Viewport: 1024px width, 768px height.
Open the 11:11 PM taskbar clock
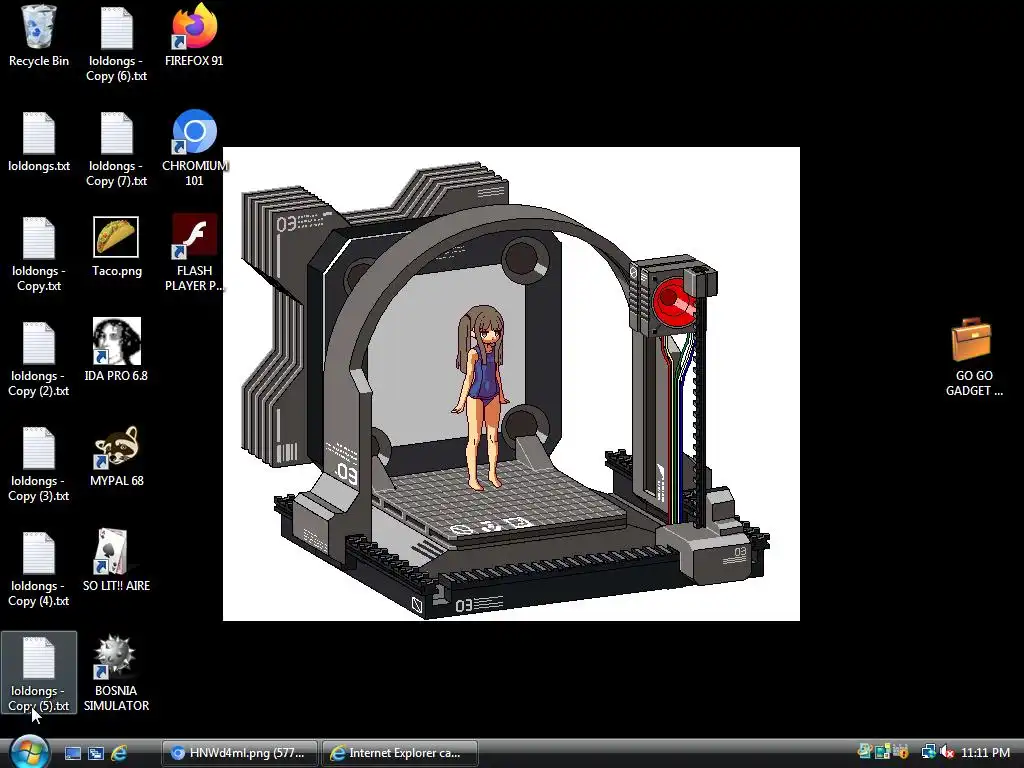click(x=985, y=753)
